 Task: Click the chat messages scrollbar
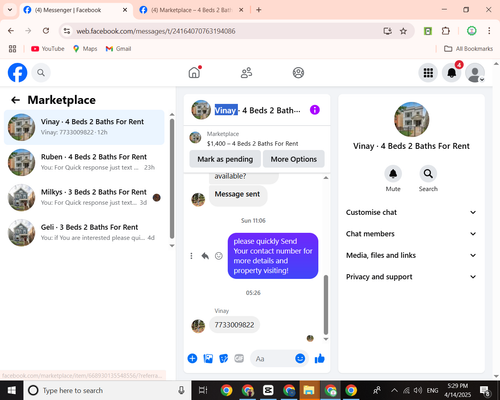point(326,305)
